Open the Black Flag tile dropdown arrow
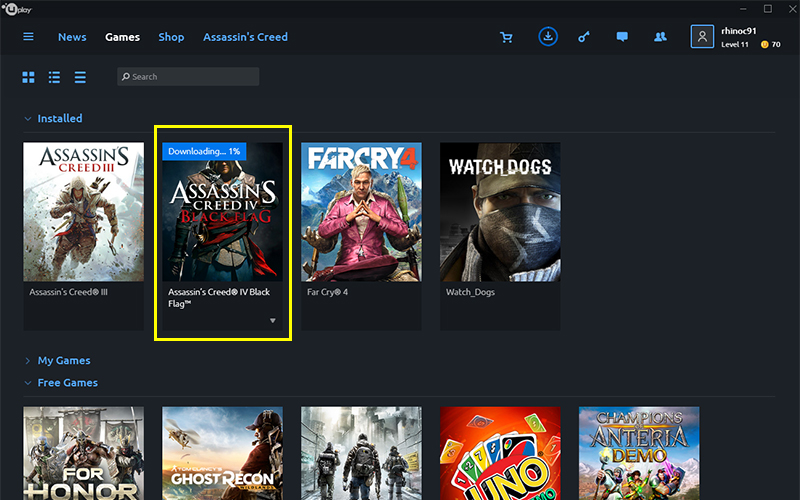This screenshot has width=800, height=500. click(x=272, y=320)
